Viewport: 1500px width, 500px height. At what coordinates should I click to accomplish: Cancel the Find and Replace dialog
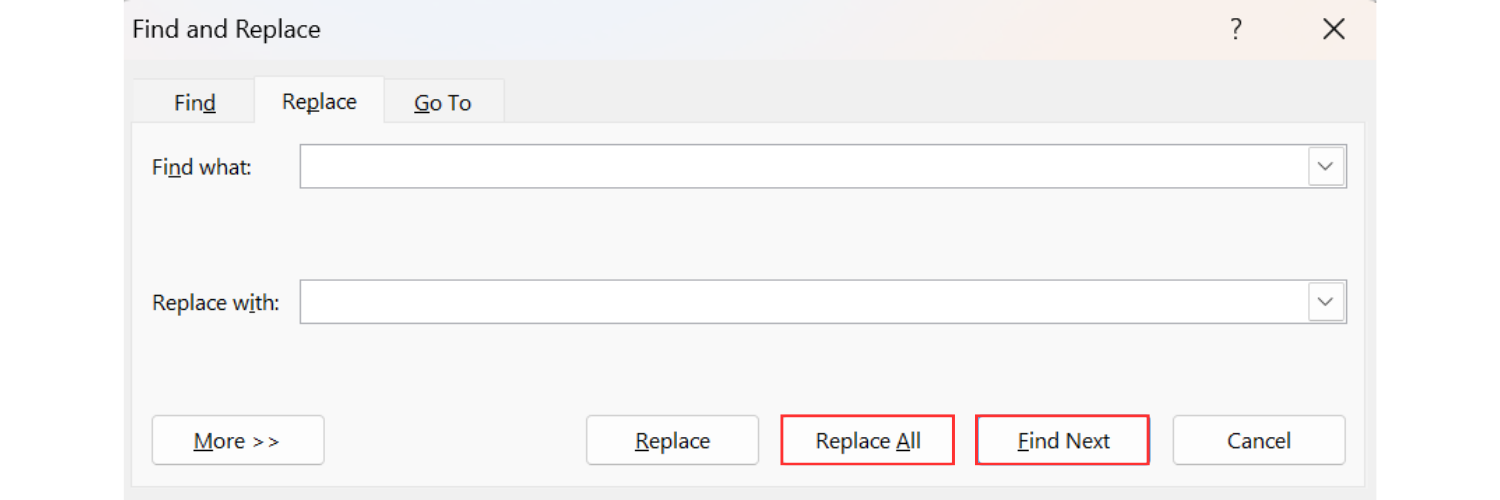(1259, 441)
